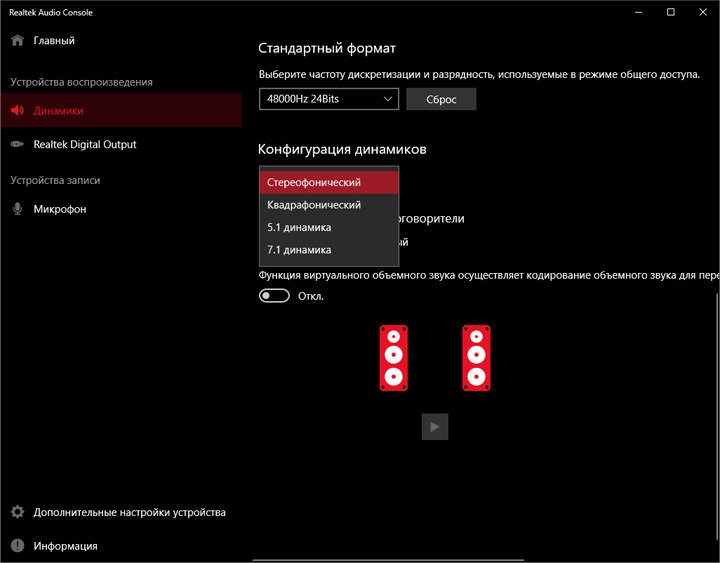The height and width of the screenshot is (563, 720).
Task: Click the Конфигурация динамиков heading
Action: (x=342, y=149)
